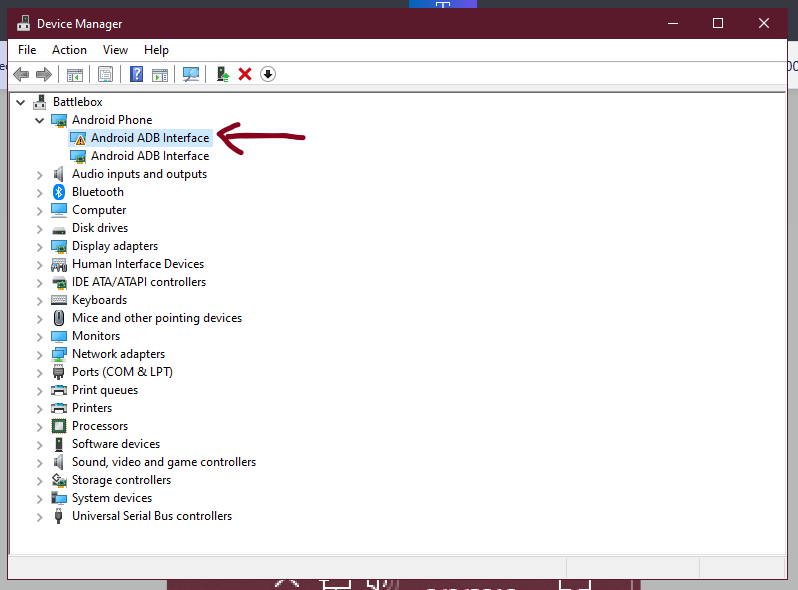Toggle the console tree pane icon
The width and height of the screenshot is (798, 590).
[75, 74]
